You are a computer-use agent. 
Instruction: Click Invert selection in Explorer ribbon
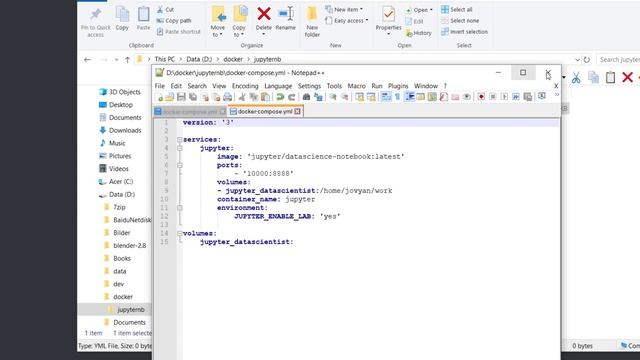pos(464,31)
